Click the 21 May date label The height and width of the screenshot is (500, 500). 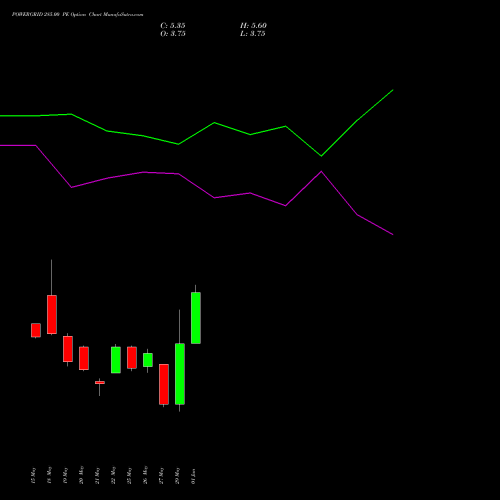click(x=97, y=475)
